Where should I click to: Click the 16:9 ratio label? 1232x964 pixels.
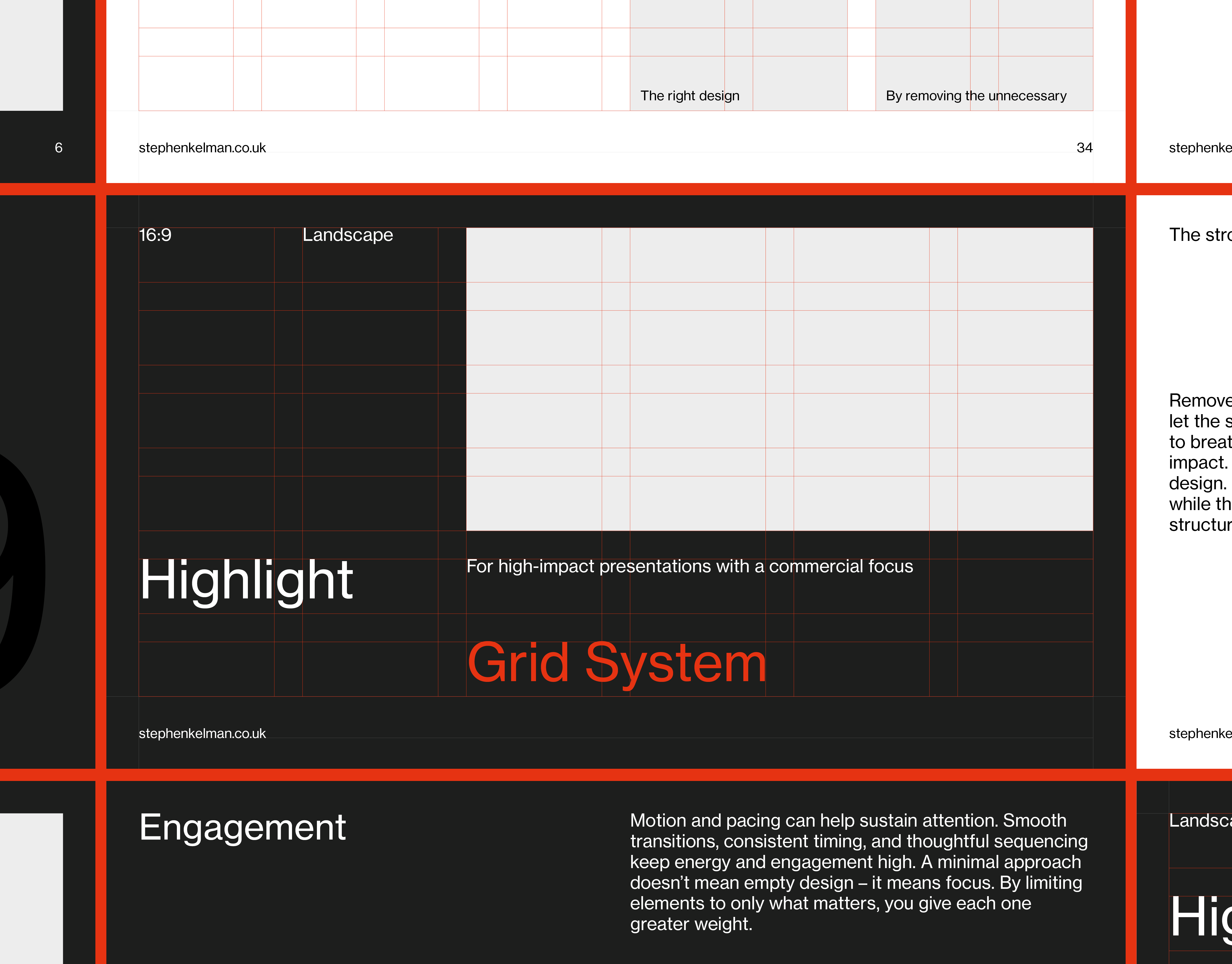(155, 235)
